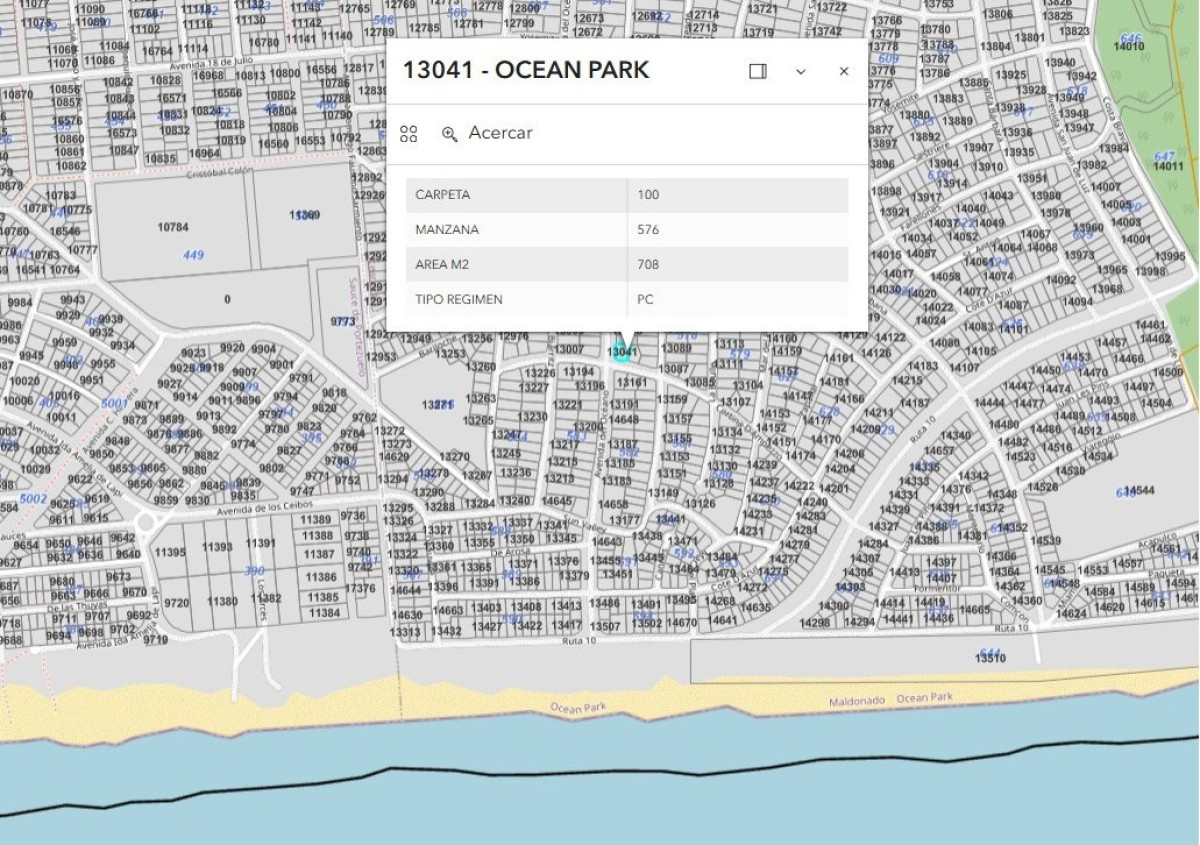
Task: Activate the Acercar zoom action
Action: coord(501,133)
